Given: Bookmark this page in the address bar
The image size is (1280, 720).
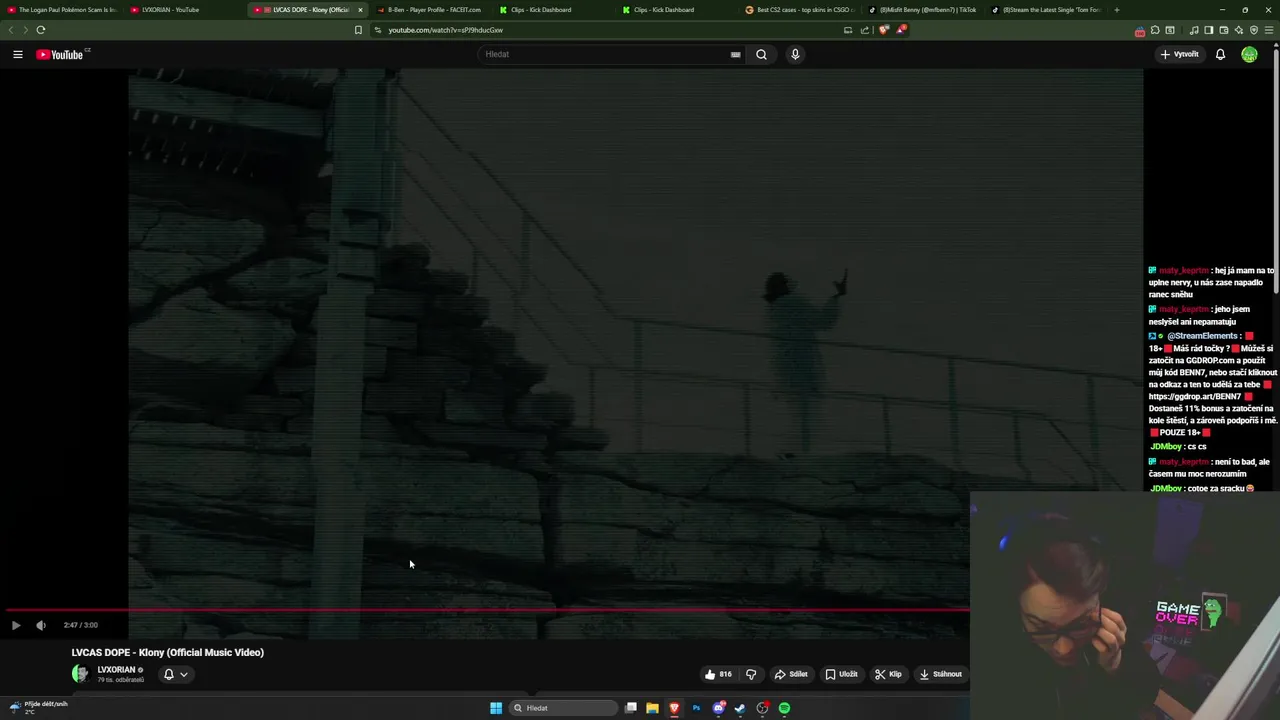Looking at the screenshot, I should pos(358,30).
